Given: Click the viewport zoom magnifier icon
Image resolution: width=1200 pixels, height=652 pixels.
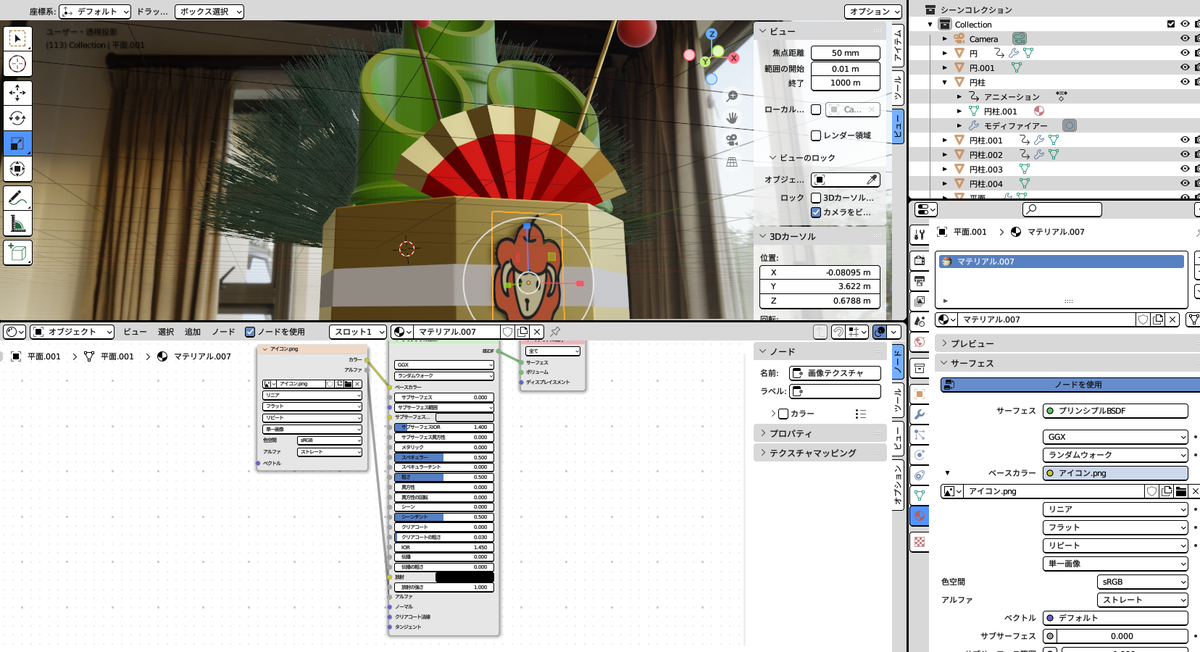Looking at the screenshot, I should [x=732, y=96].
